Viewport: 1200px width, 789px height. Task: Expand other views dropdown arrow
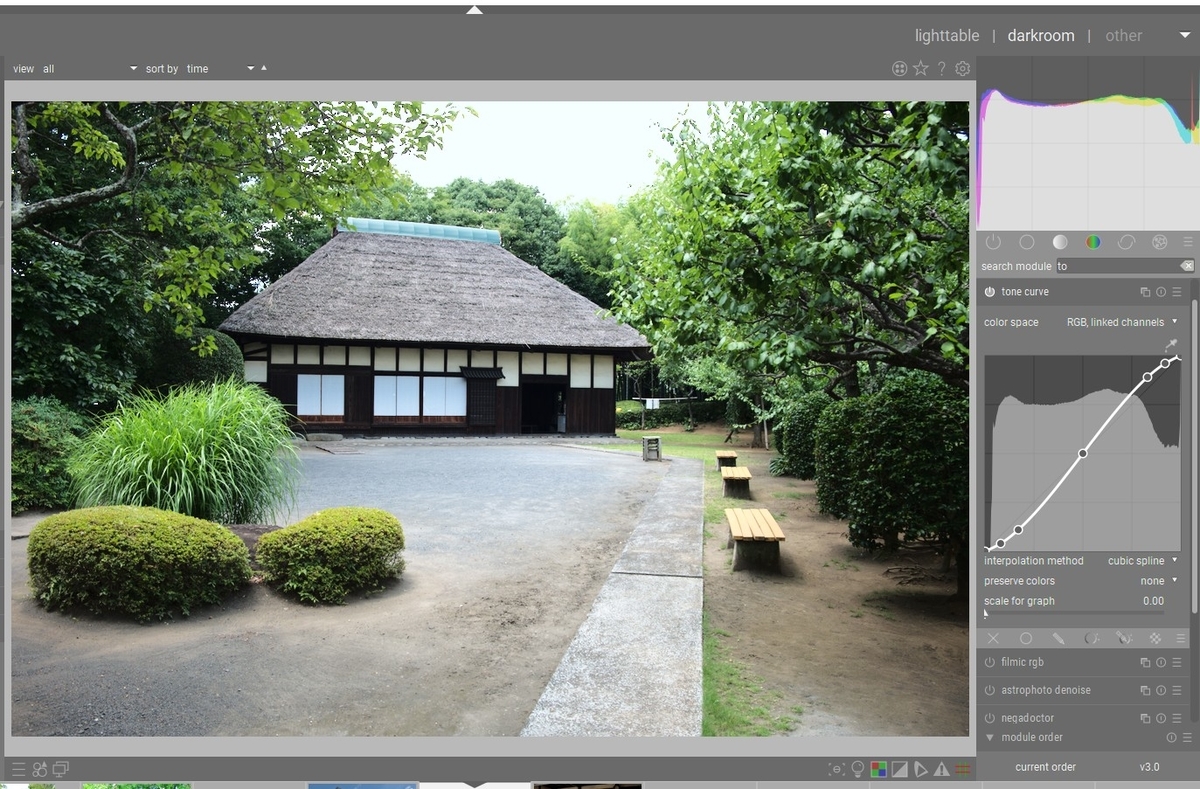1184,36
